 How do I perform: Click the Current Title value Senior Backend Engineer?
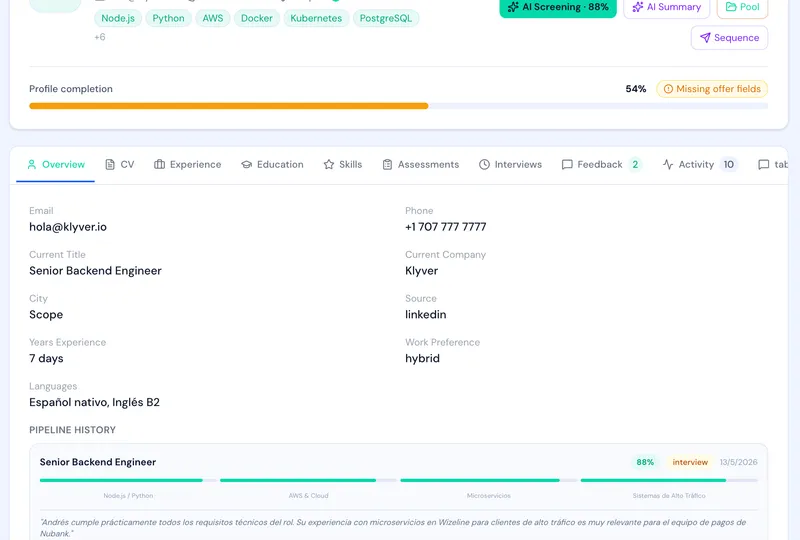[x=95, y=271]
